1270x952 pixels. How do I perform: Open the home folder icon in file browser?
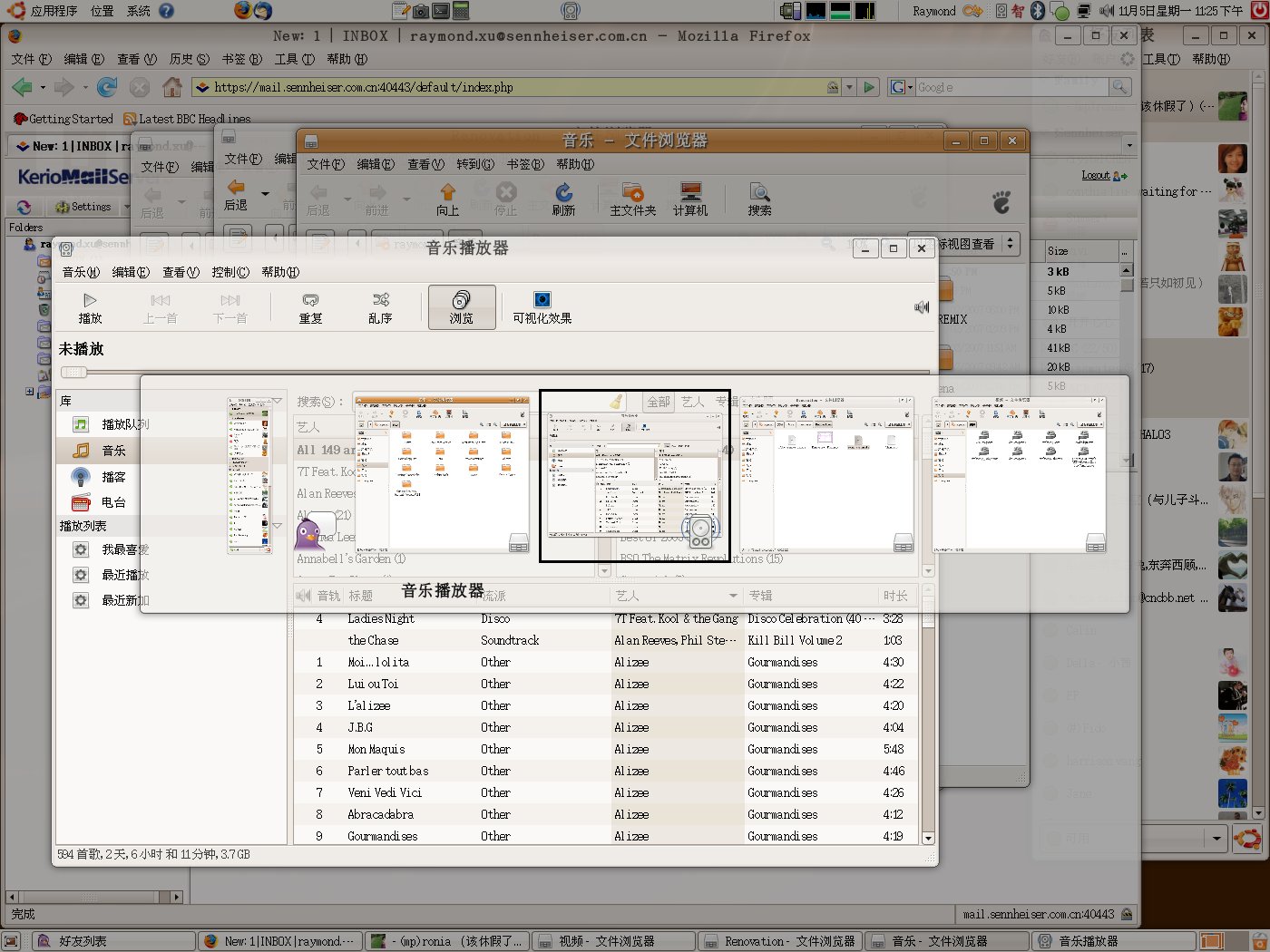[x=632, y=198]
